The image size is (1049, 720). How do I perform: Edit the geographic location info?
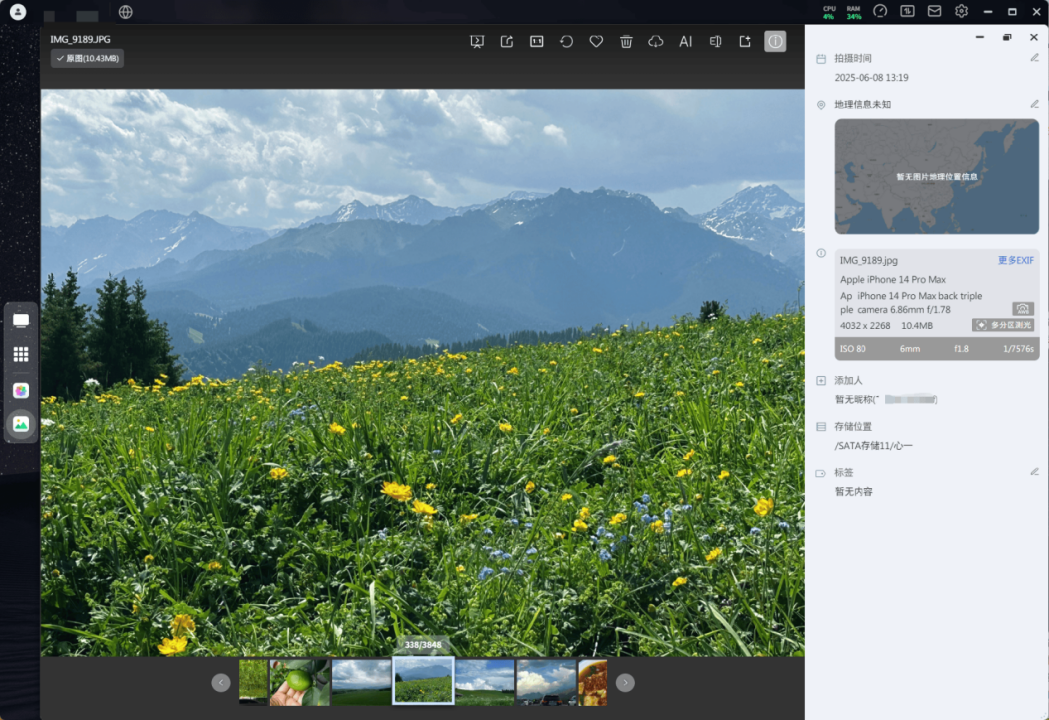pyautogui.click(x=1034, y=104)
